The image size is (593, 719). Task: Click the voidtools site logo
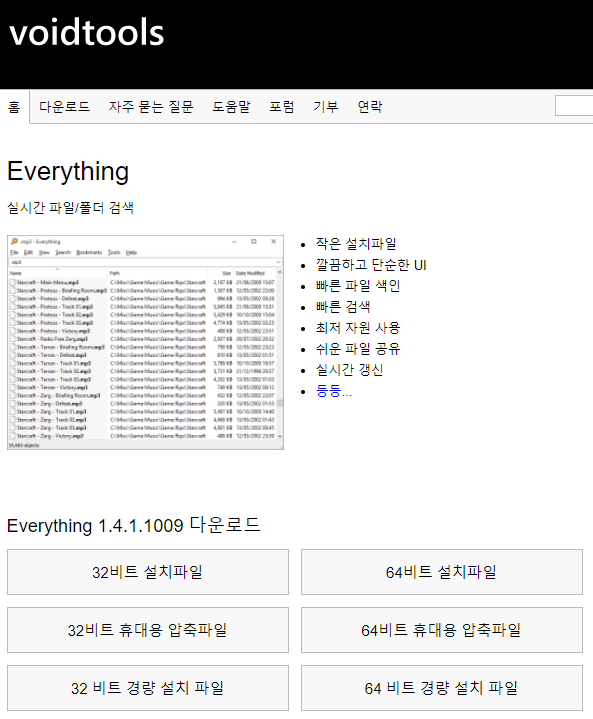tap(86, 32)
